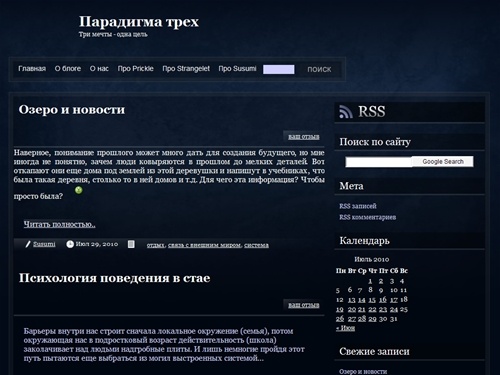Viewport: 500px width, 375px height.
Task: Follow the Читать полностью link
Action: pos(59,224)
